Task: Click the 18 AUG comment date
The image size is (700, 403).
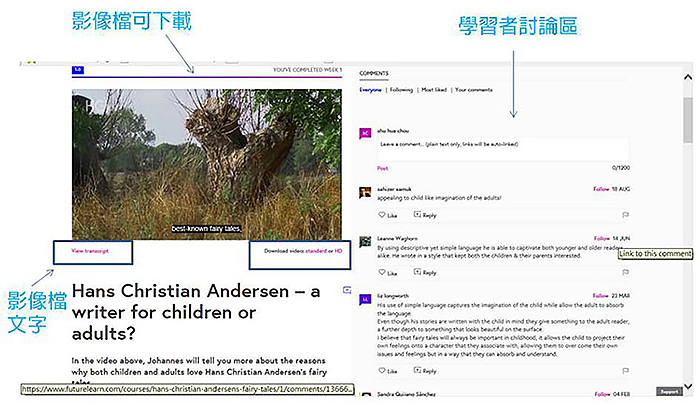Action: point(621,189)
